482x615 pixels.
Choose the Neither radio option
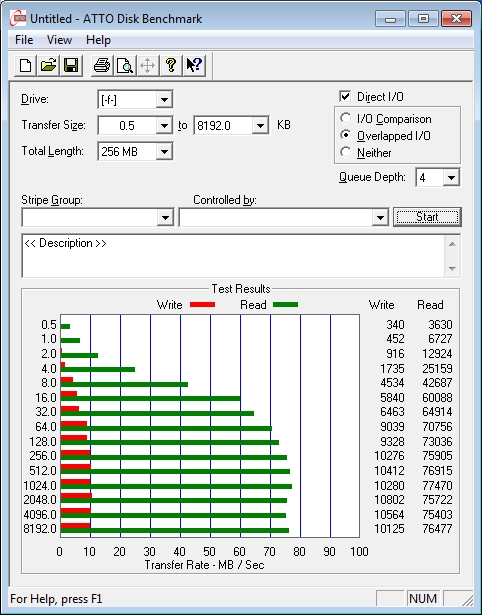346,152
